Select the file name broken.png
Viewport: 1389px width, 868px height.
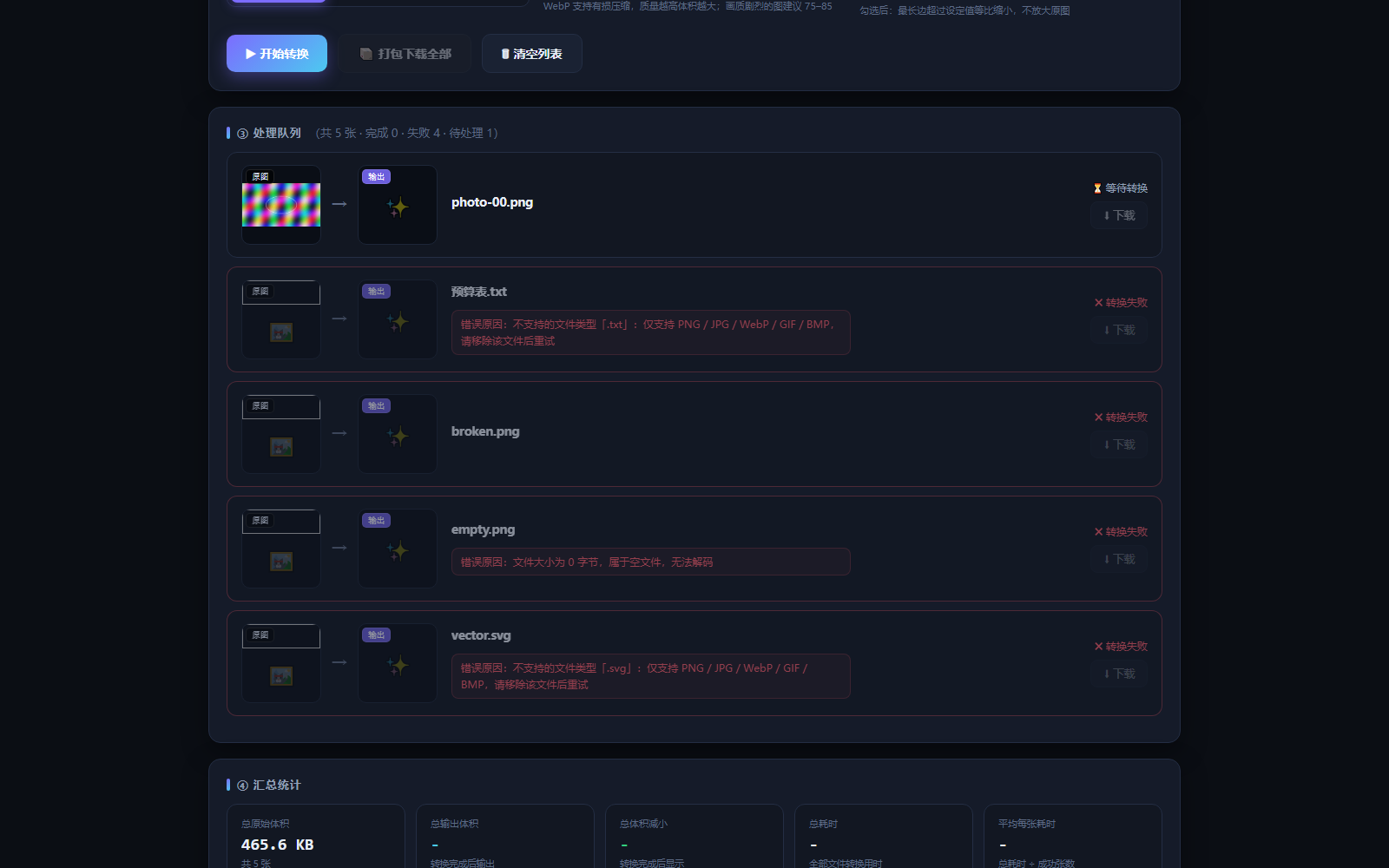485,431
